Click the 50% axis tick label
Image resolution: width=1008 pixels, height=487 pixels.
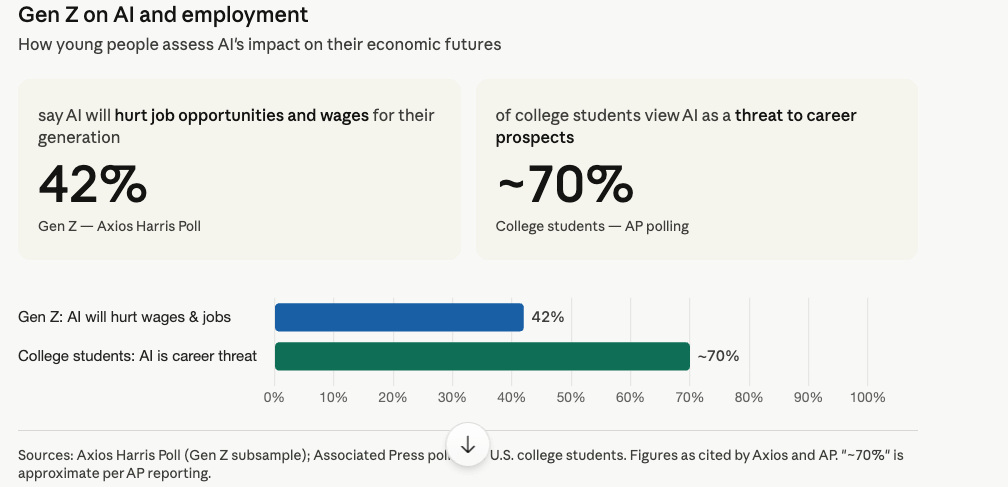pyautogui.click(x=571, y=398)
